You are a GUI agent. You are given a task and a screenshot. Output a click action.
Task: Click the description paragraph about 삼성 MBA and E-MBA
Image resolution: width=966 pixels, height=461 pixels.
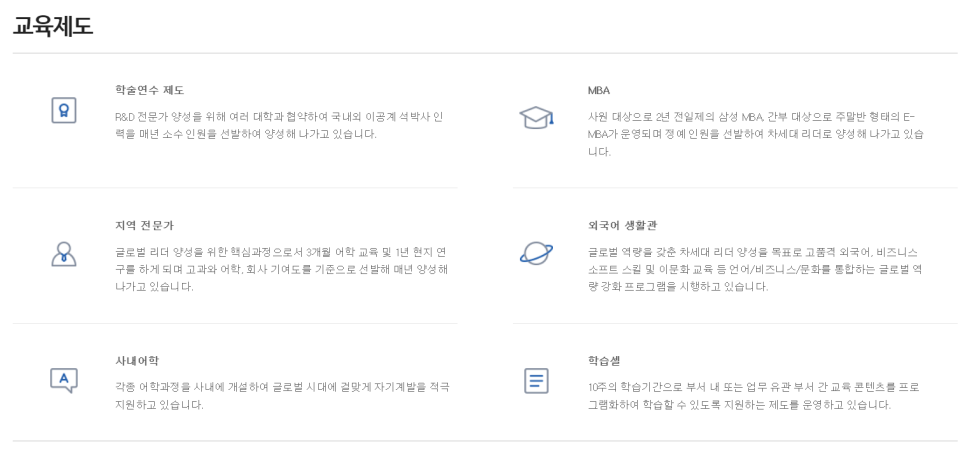click(x=755, y=134)
